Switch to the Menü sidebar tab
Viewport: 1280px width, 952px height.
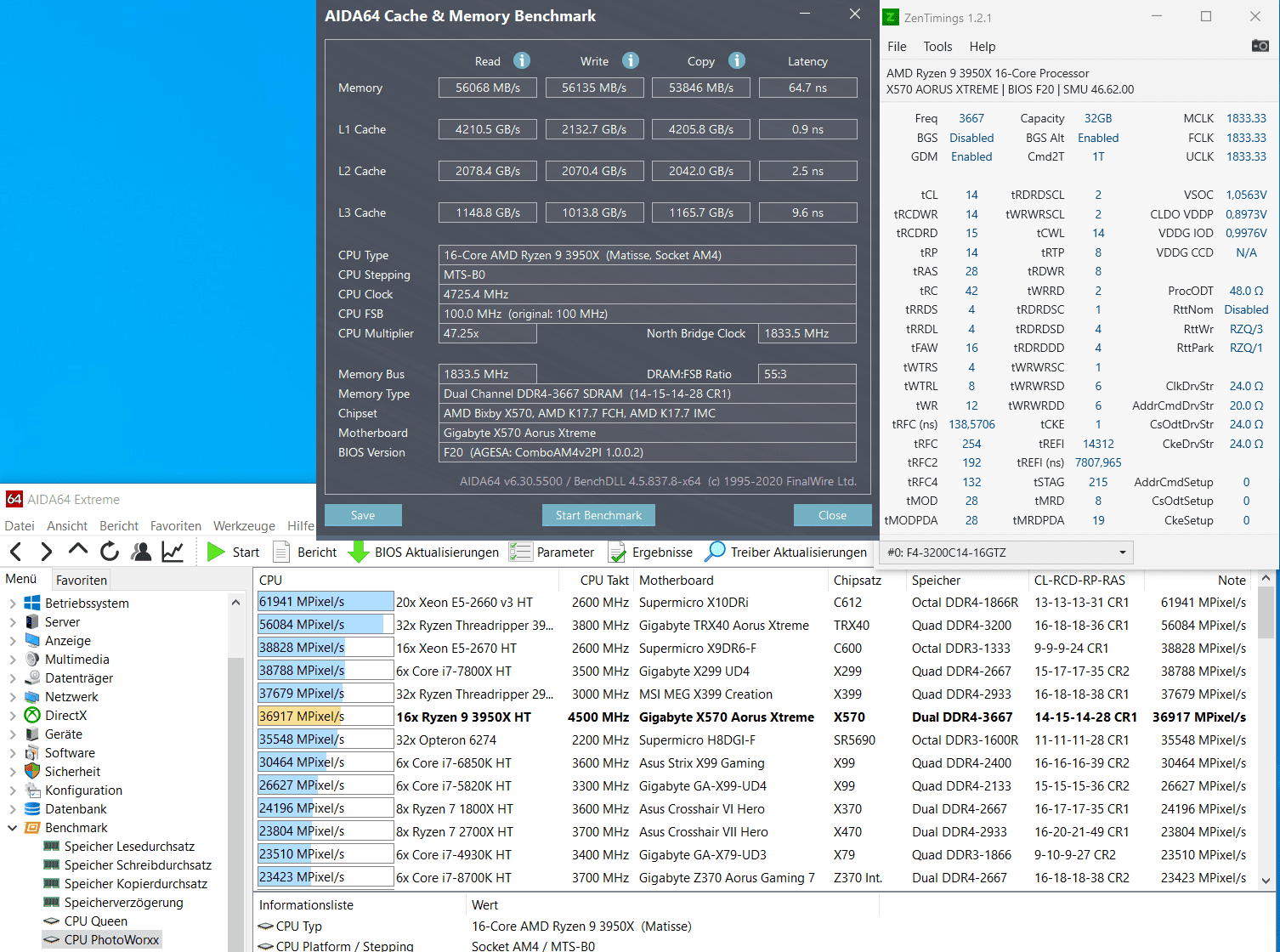[21, 579]
